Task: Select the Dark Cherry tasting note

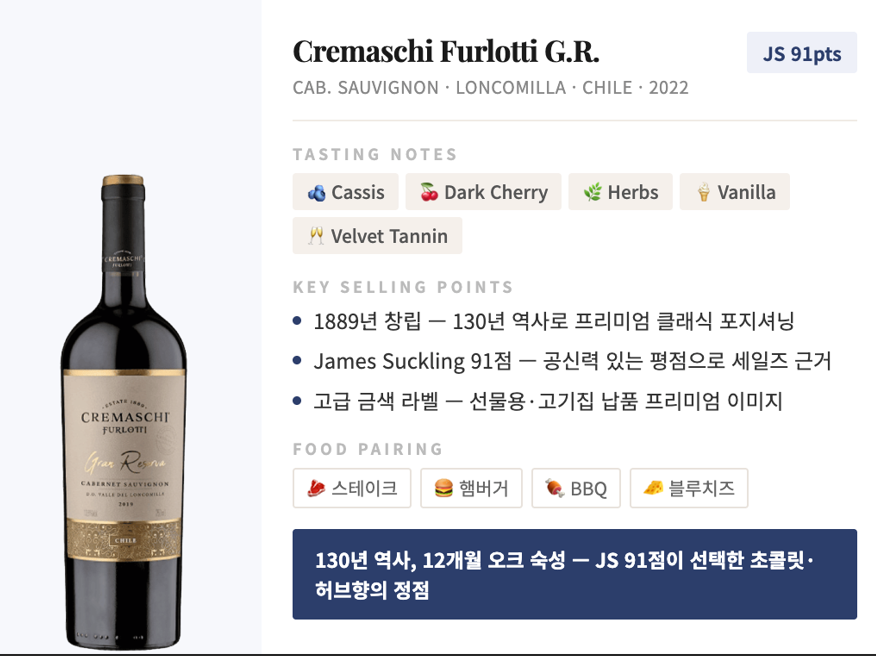Action: [483, 192]
